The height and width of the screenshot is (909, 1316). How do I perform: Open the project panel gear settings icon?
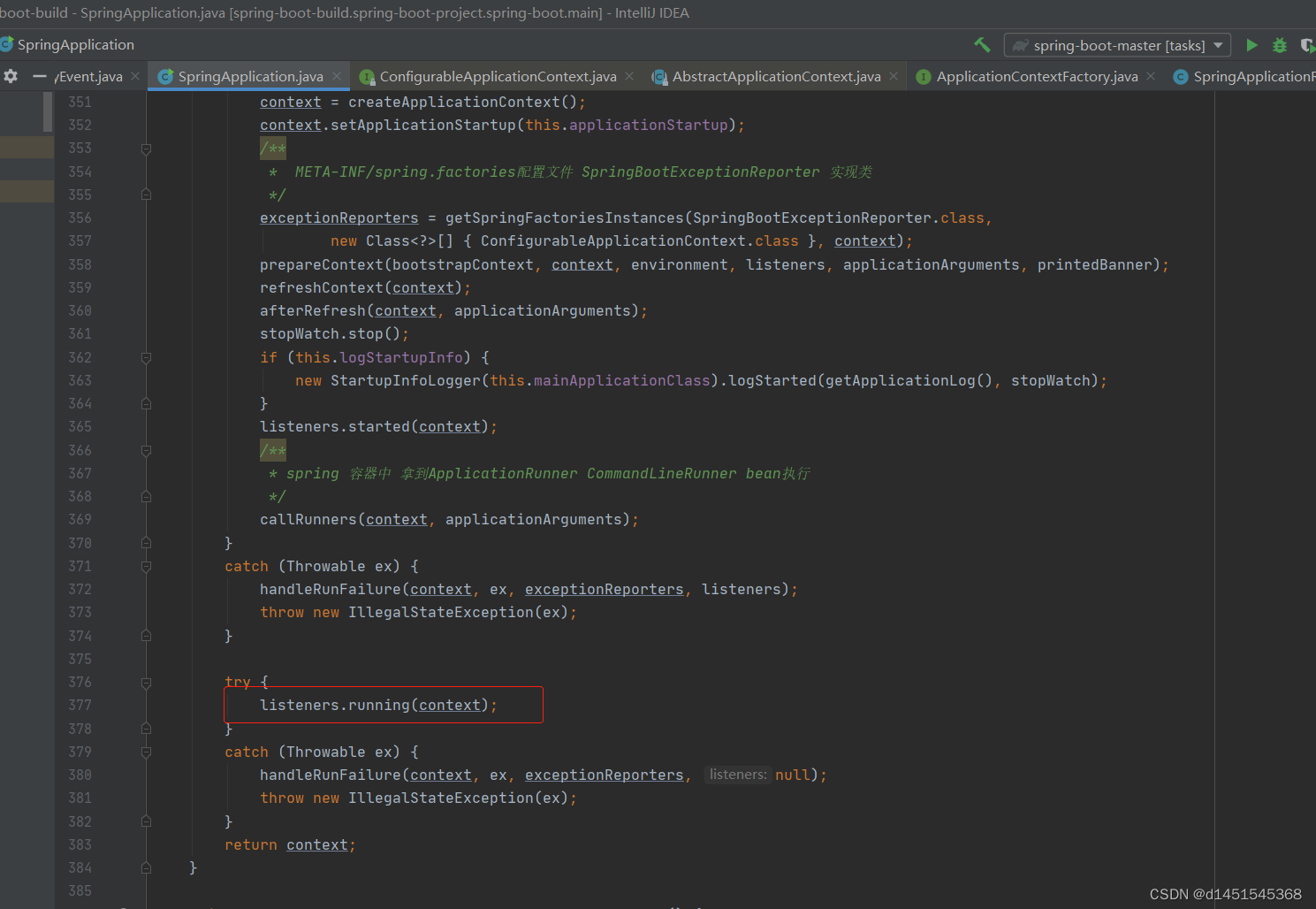point(11,76)
